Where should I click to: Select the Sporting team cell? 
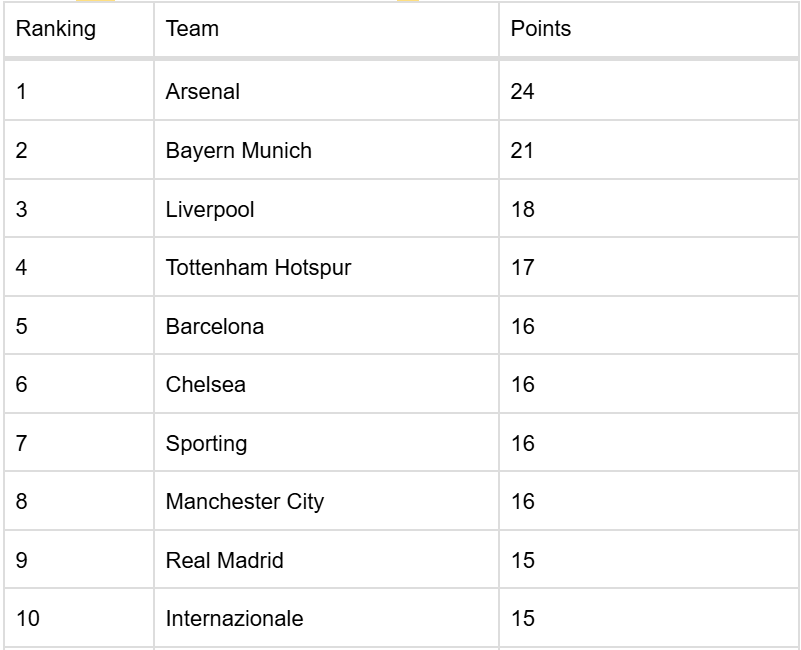pyautogui.click(x=207, y=443)
